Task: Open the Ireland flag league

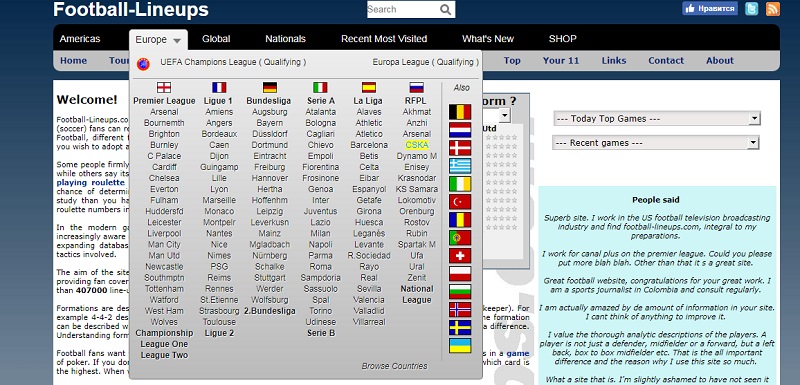Action: pyautogui.click(x=460, y=184)
